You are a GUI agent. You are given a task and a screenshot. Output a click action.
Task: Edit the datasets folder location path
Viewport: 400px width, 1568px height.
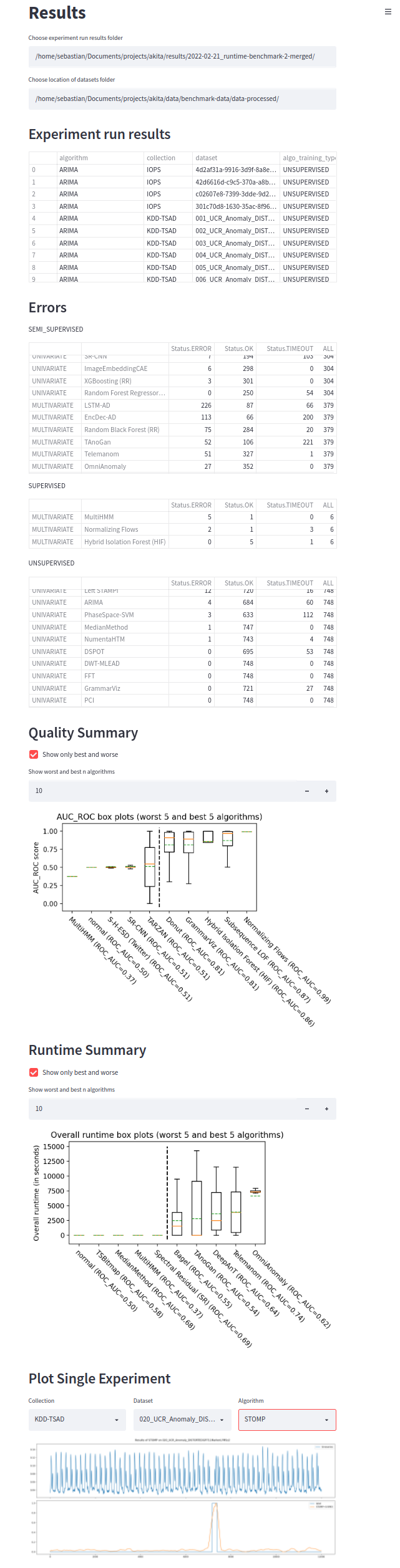pyautogui.click(x=182, y=99)
